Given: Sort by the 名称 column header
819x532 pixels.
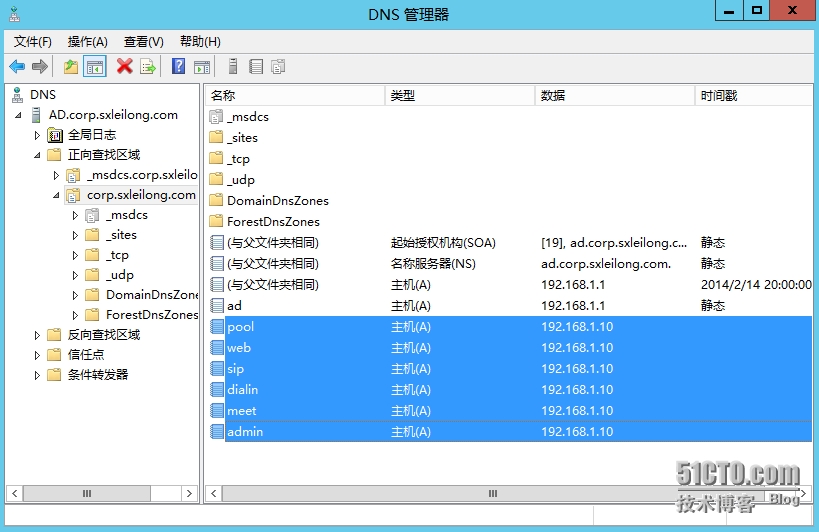Looking at the screenshot, I should (x=295, y=96).
